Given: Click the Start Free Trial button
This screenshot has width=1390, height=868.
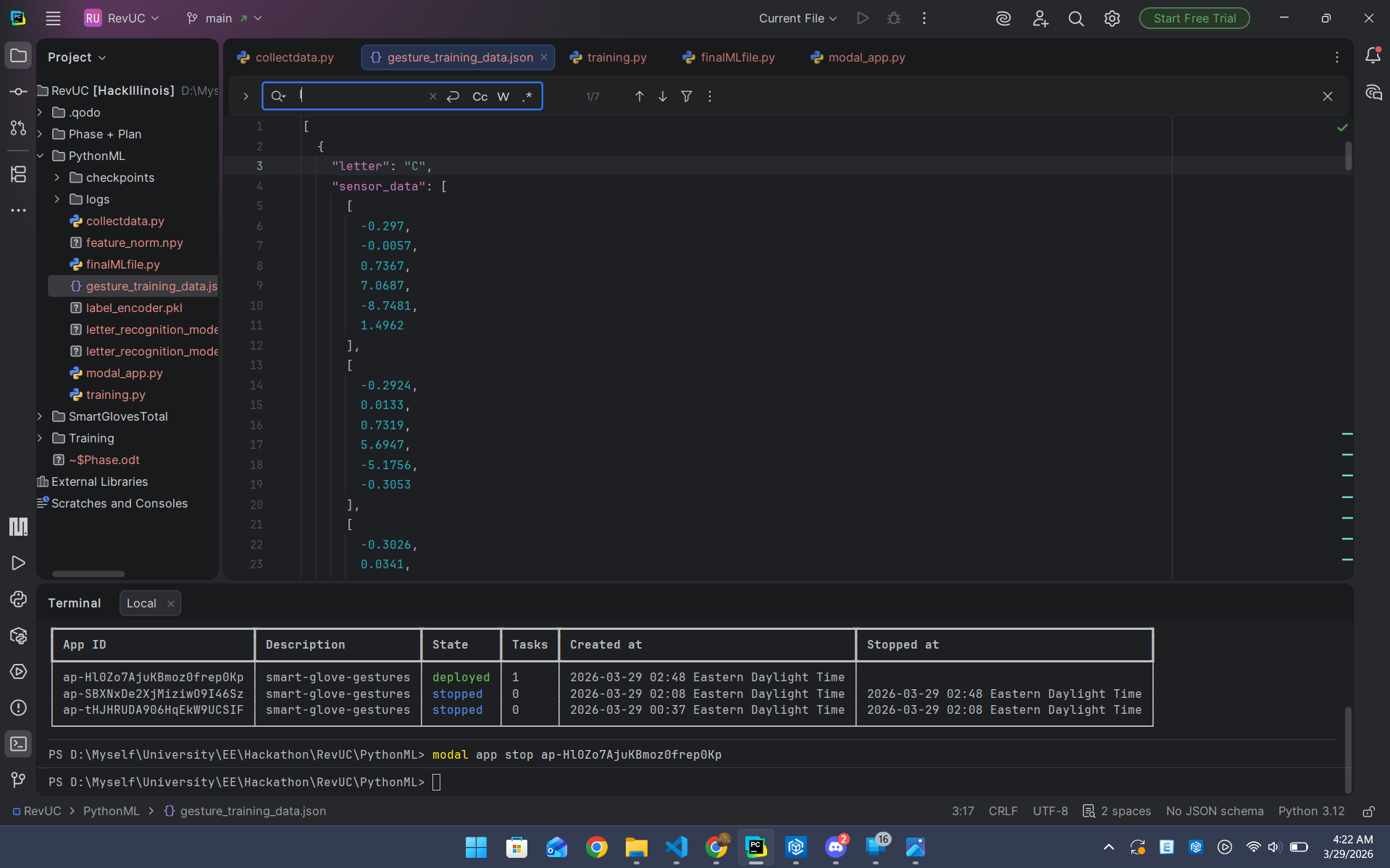Looking at the screenshot, I should click(1194, 19).
